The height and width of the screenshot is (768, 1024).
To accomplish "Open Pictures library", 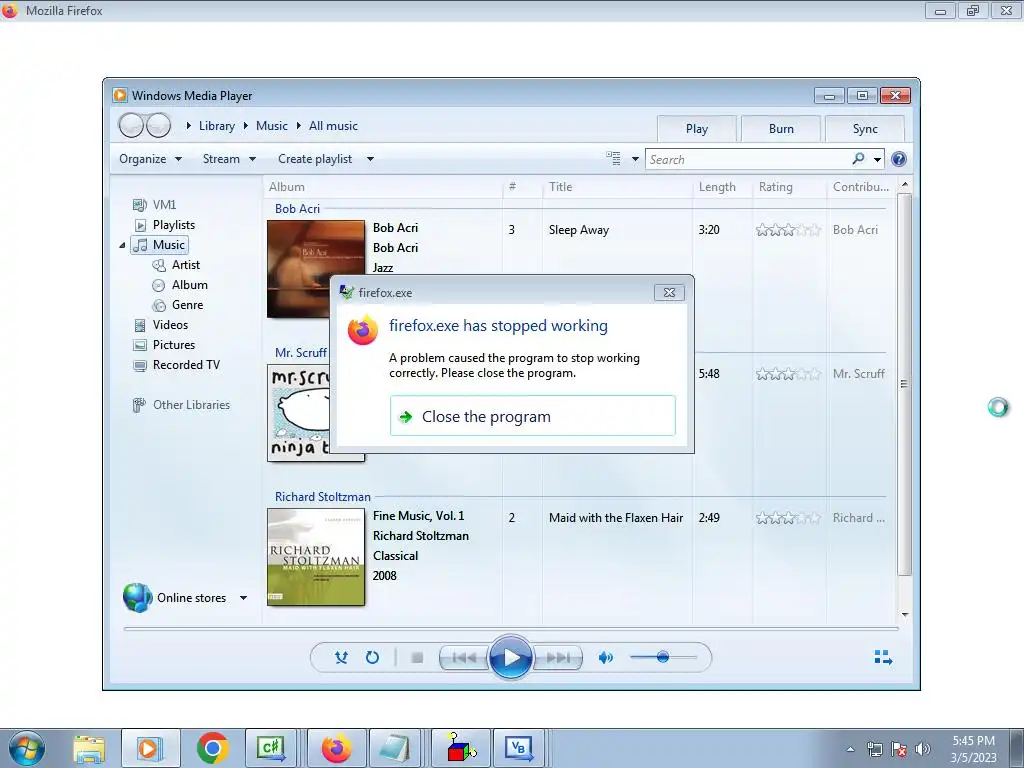I will click(164, 345).
